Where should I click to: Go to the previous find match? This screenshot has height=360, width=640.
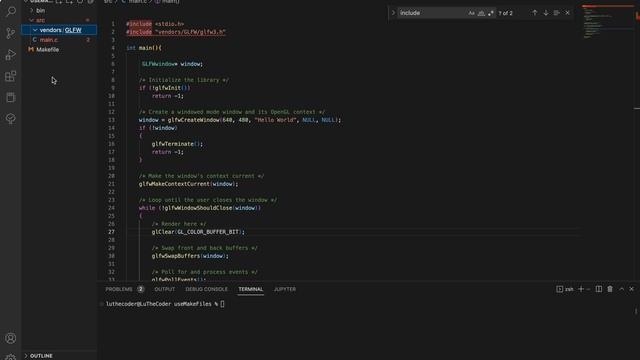point(535,13)
